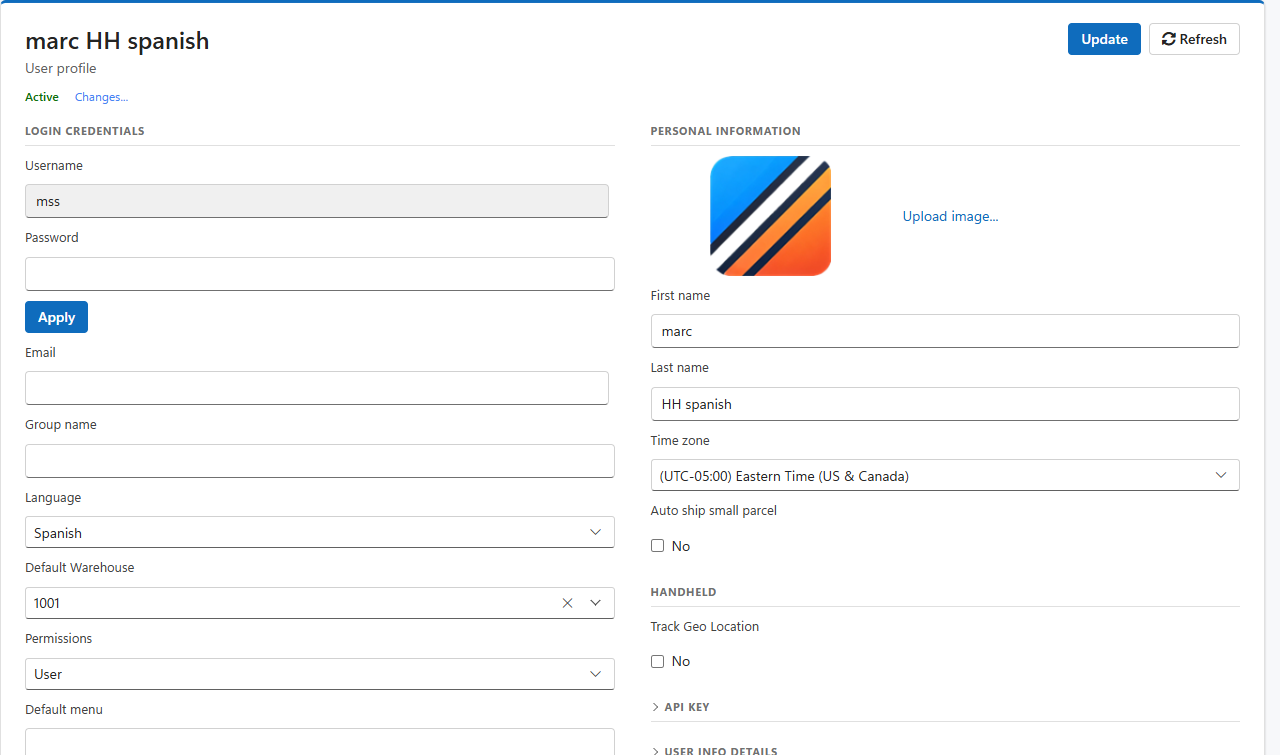Click the Upload image... link
This screenshot has height=755, width=1280.
[950, 216]
